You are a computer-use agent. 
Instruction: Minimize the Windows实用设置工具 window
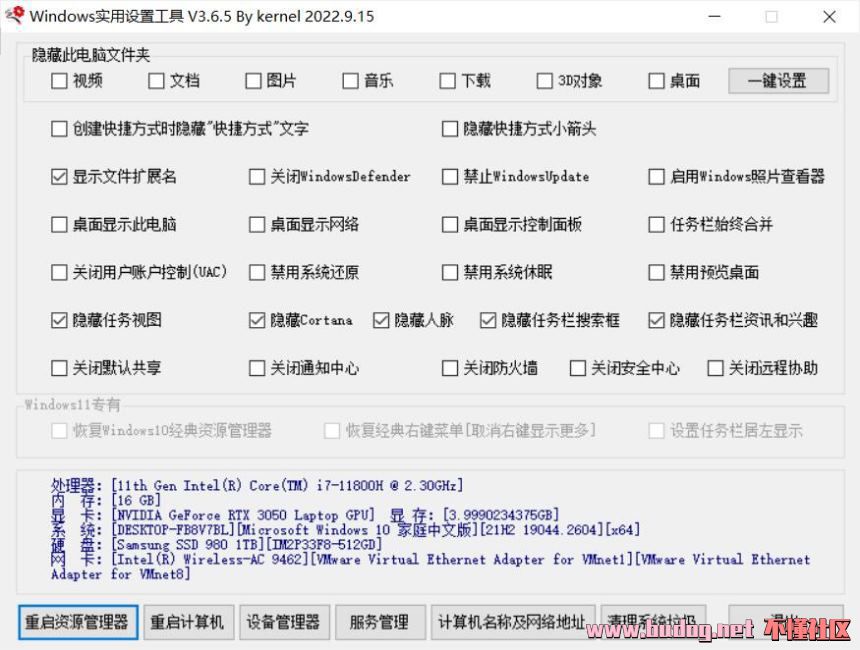click(x=715, y=16)
